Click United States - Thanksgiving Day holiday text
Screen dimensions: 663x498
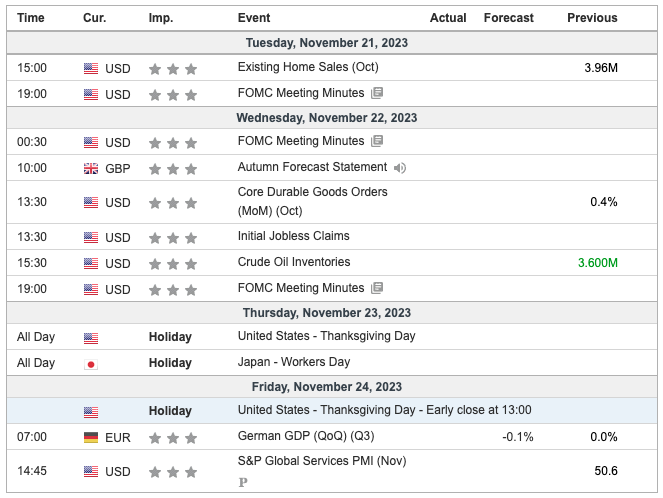[x=326, y=336]
